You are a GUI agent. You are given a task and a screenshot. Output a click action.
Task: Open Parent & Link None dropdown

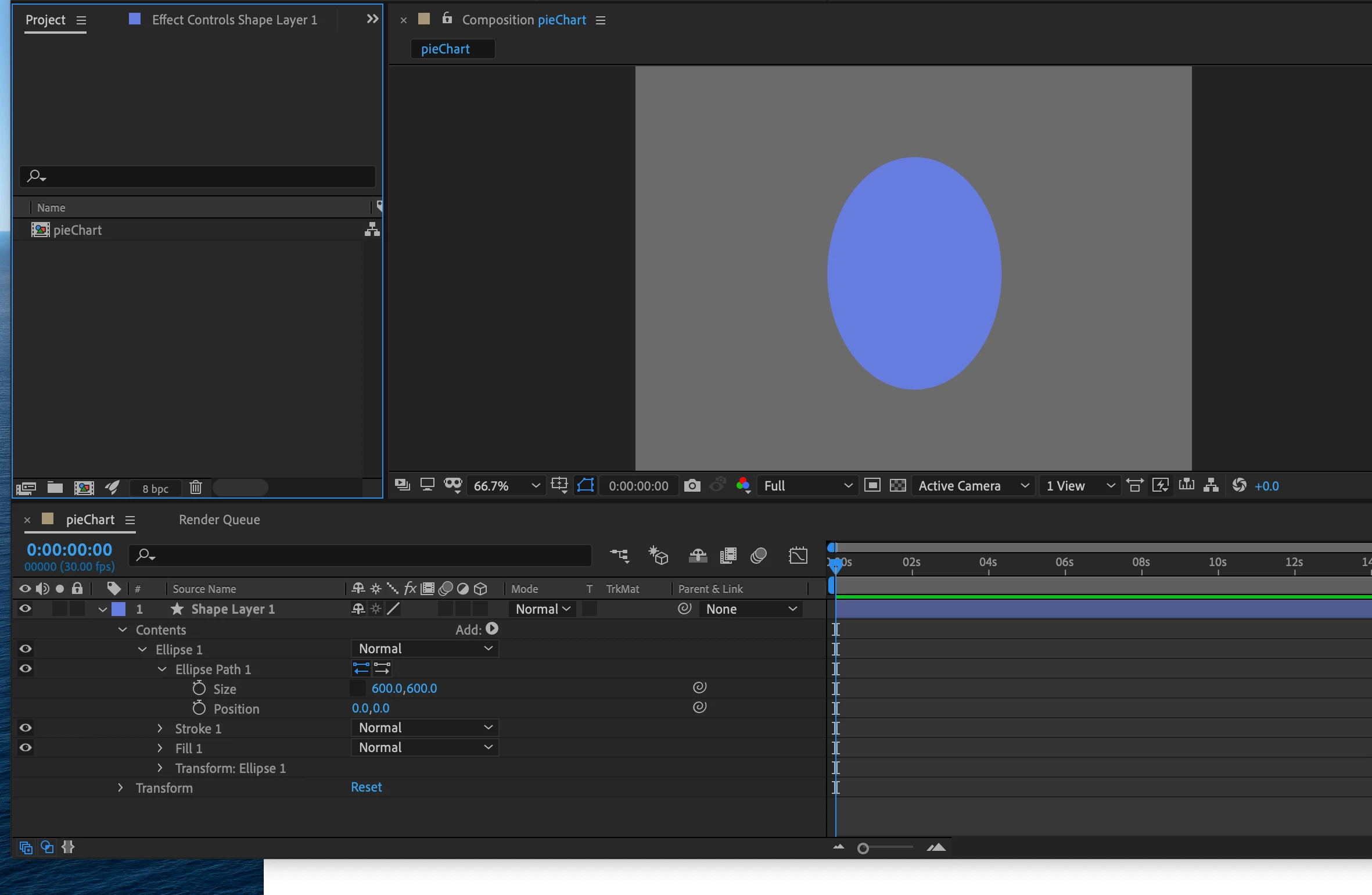752,609
